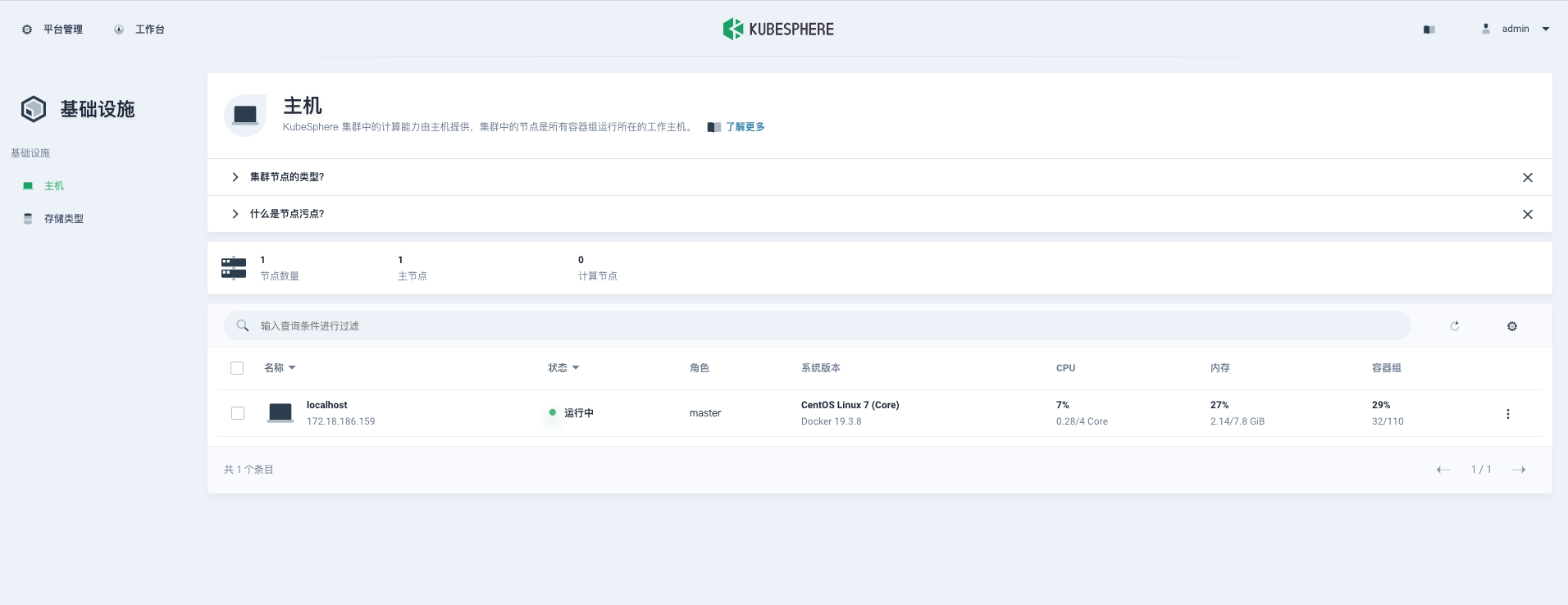Click the gear icon beside 平台管理

point(27,30)
